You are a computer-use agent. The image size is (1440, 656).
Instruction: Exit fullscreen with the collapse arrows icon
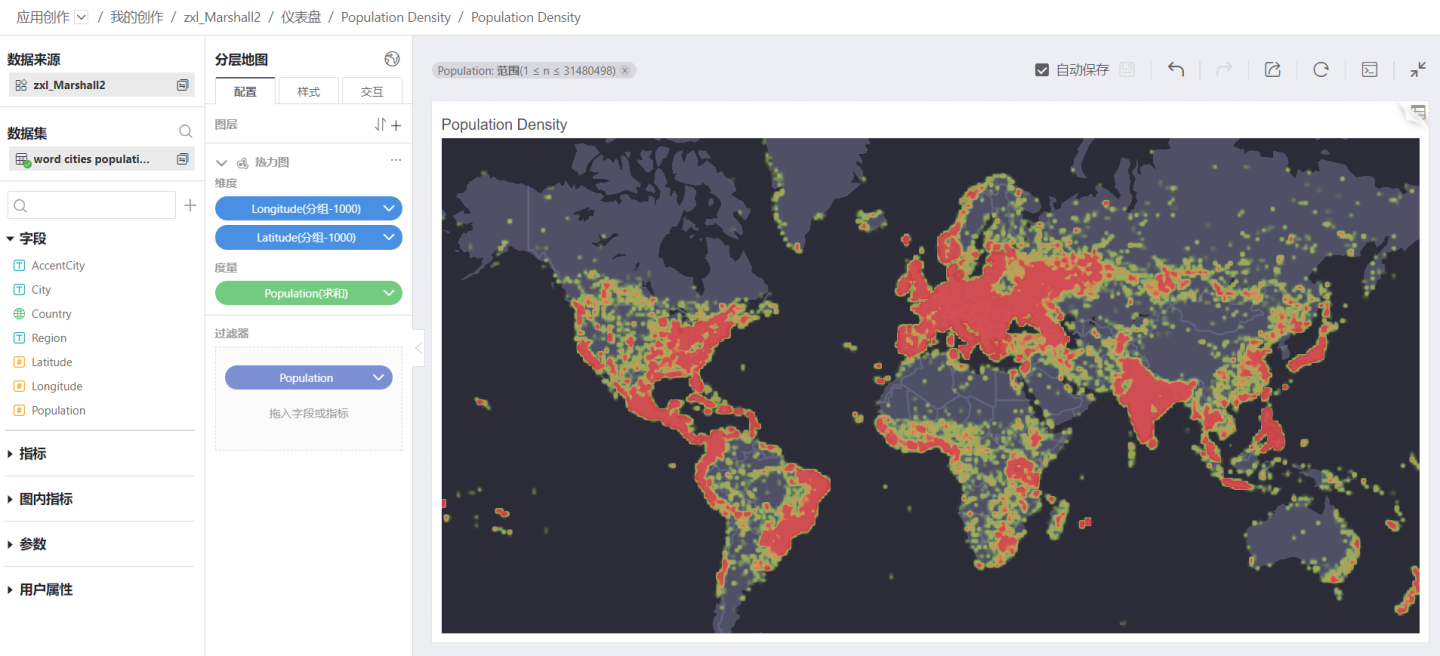click(1418, 70)
